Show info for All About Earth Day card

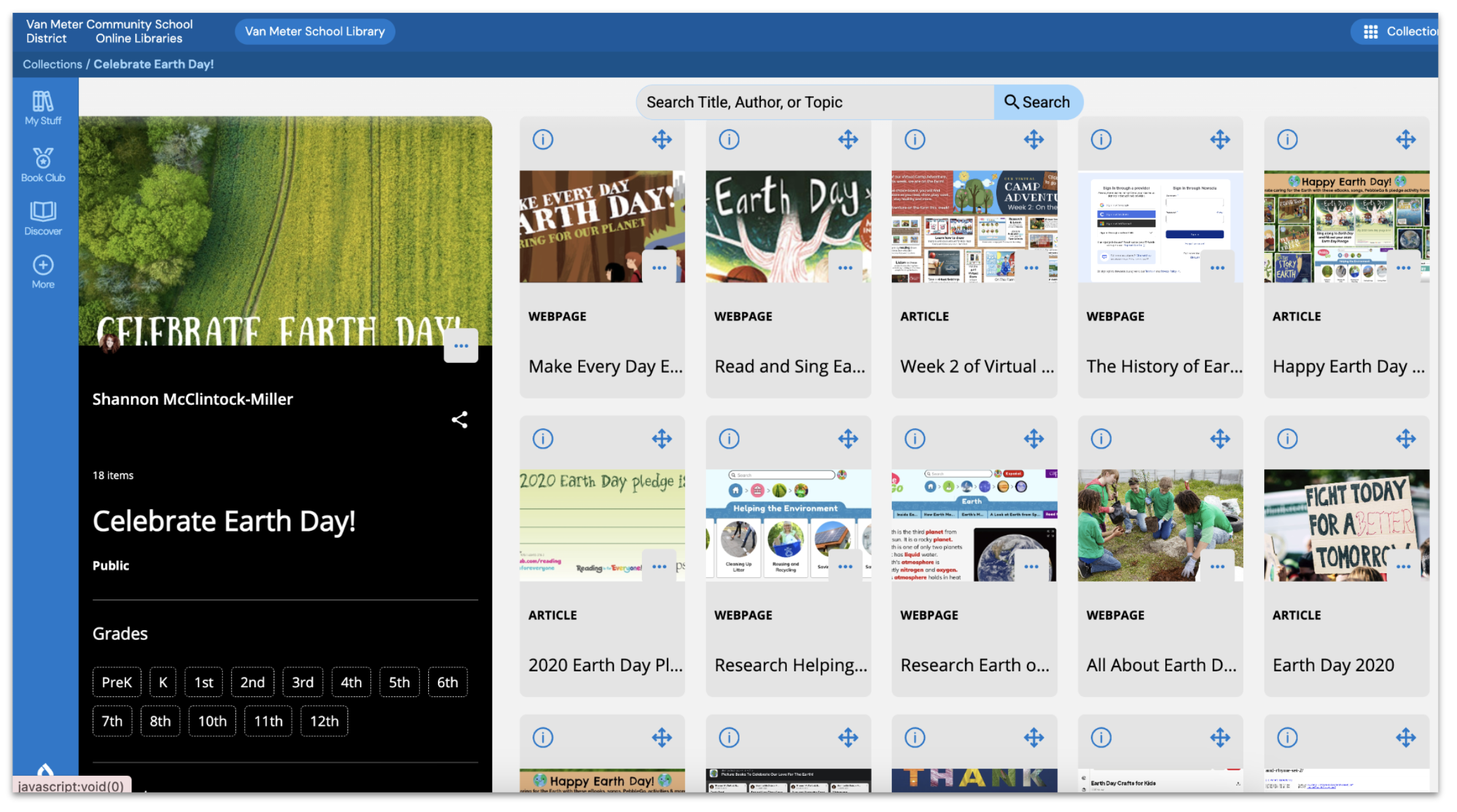pos(1101,439)
